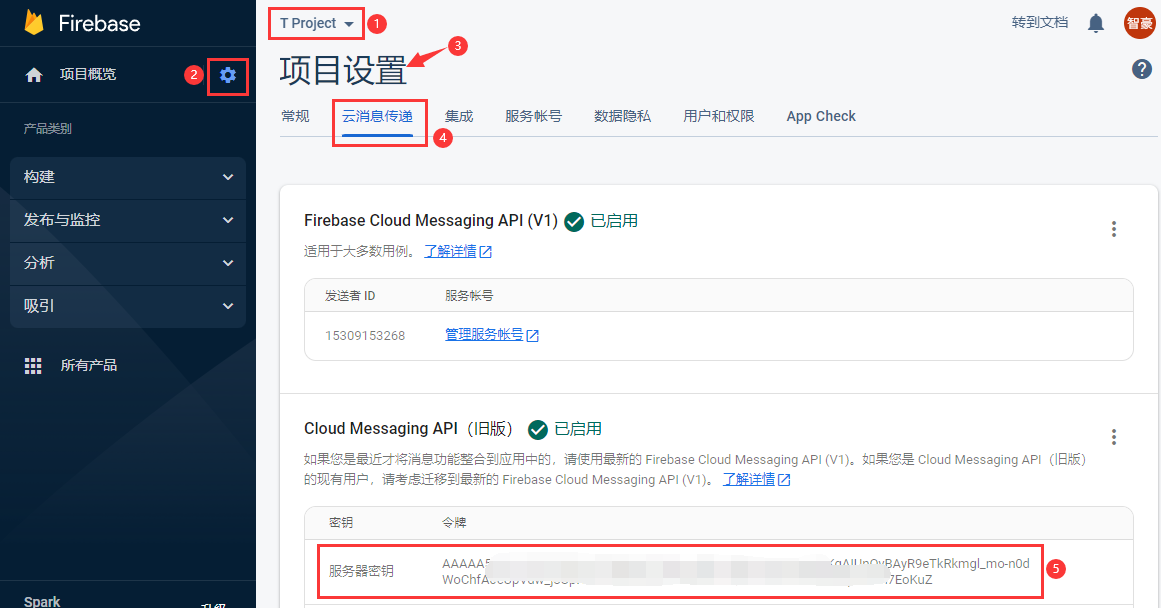Click the 服务帐号 column header
This screenshot has width=1161, height=608.
coord(469,296)
